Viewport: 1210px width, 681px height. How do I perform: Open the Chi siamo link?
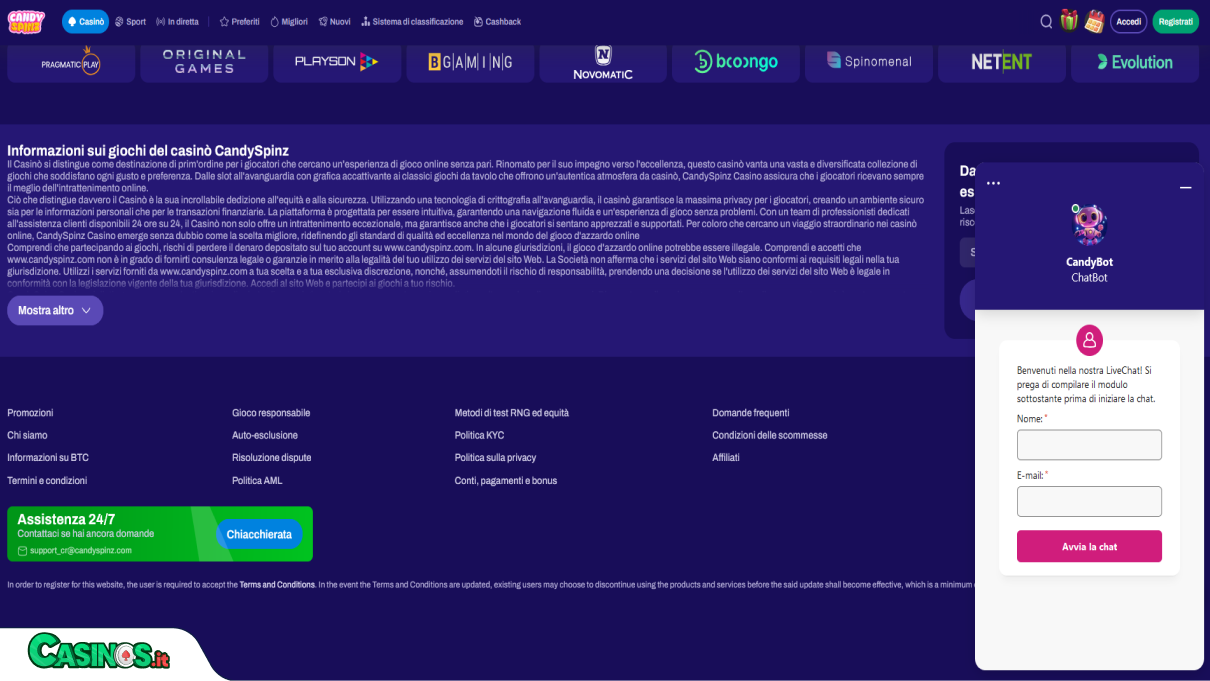coord(27,435)
